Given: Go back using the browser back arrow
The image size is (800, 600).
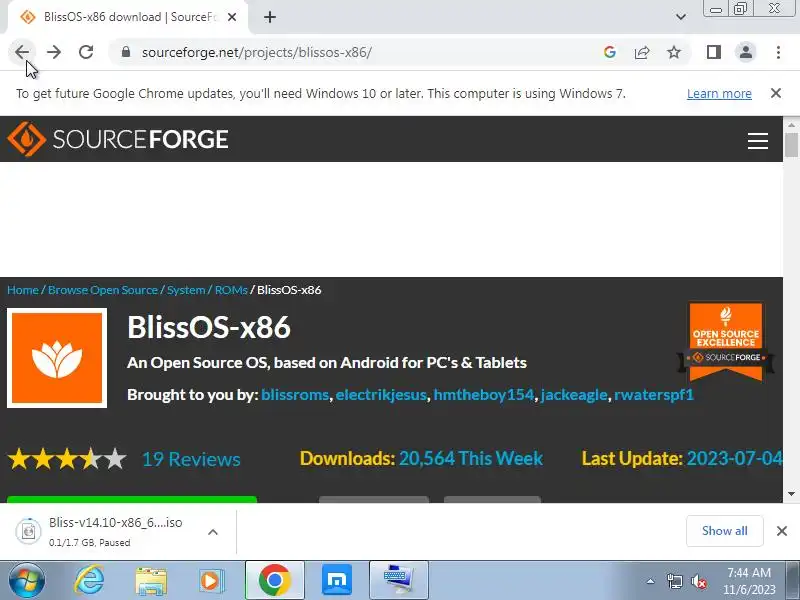Looking at the screenshot, I should (22, 52).
